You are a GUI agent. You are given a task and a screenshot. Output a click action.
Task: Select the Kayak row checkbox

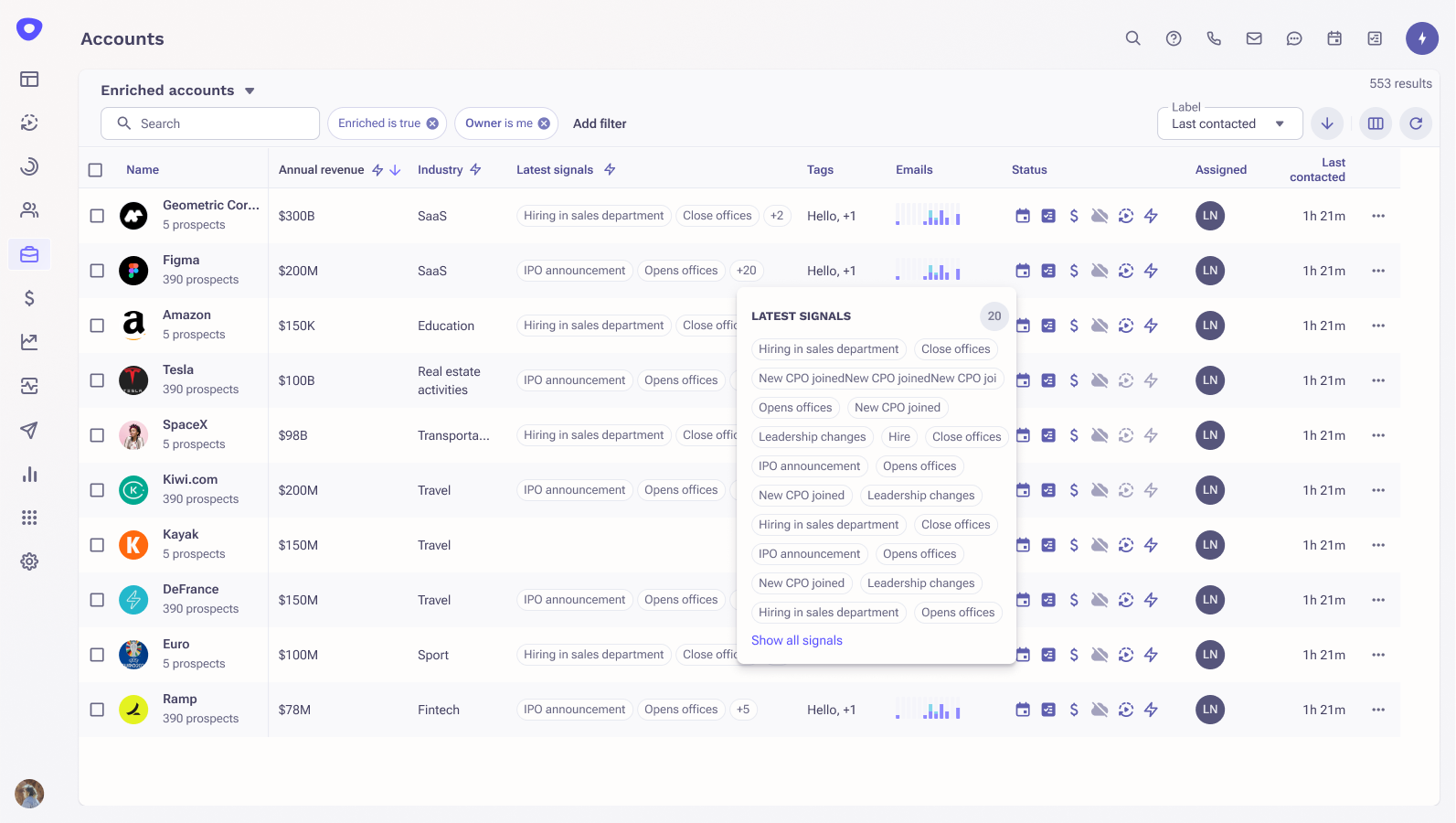point(97,545)
